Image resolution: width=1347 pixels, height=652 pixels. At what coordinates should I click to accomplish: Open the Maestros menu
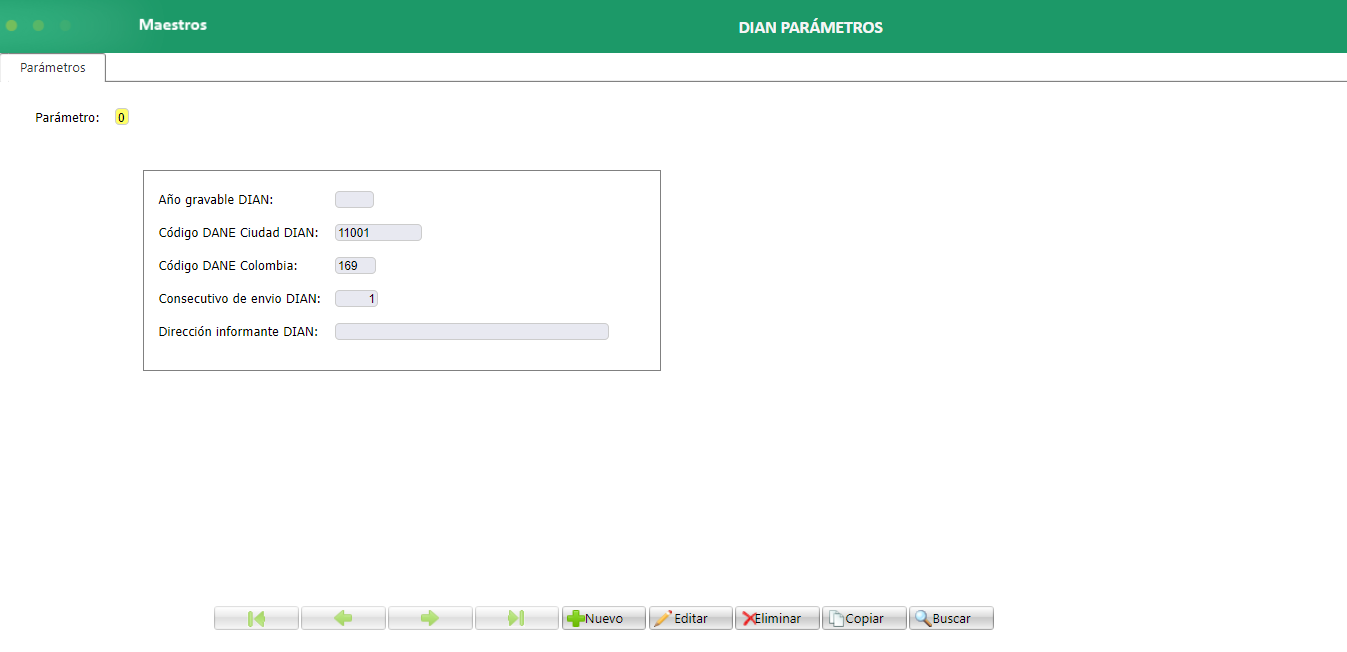(173, 25)
